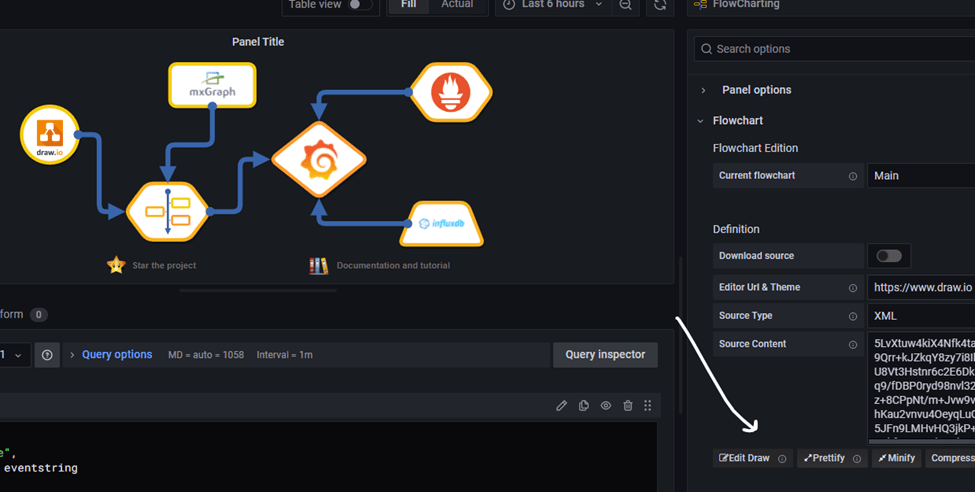Viewport: 975px width, 492px height.
Task: Duplicate the query using the copy icon
Action: point(584,405)
